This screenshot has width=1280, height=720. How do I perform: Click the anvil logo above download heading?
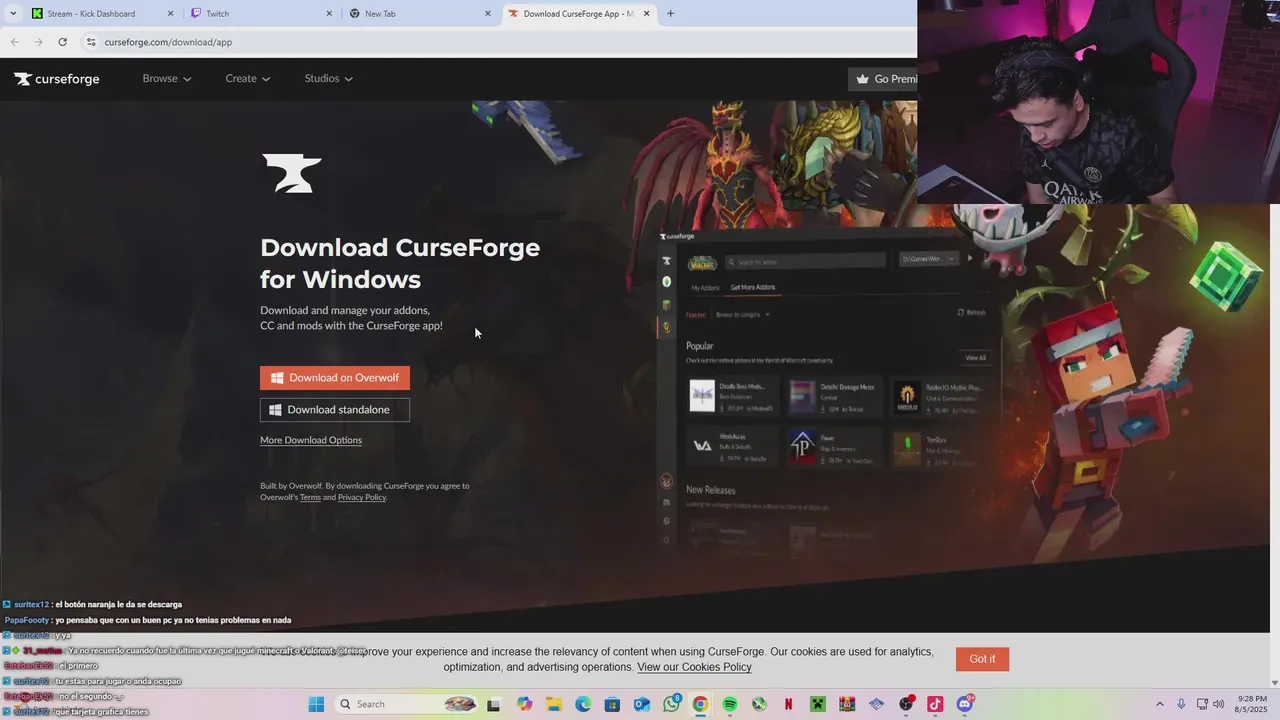291,174
